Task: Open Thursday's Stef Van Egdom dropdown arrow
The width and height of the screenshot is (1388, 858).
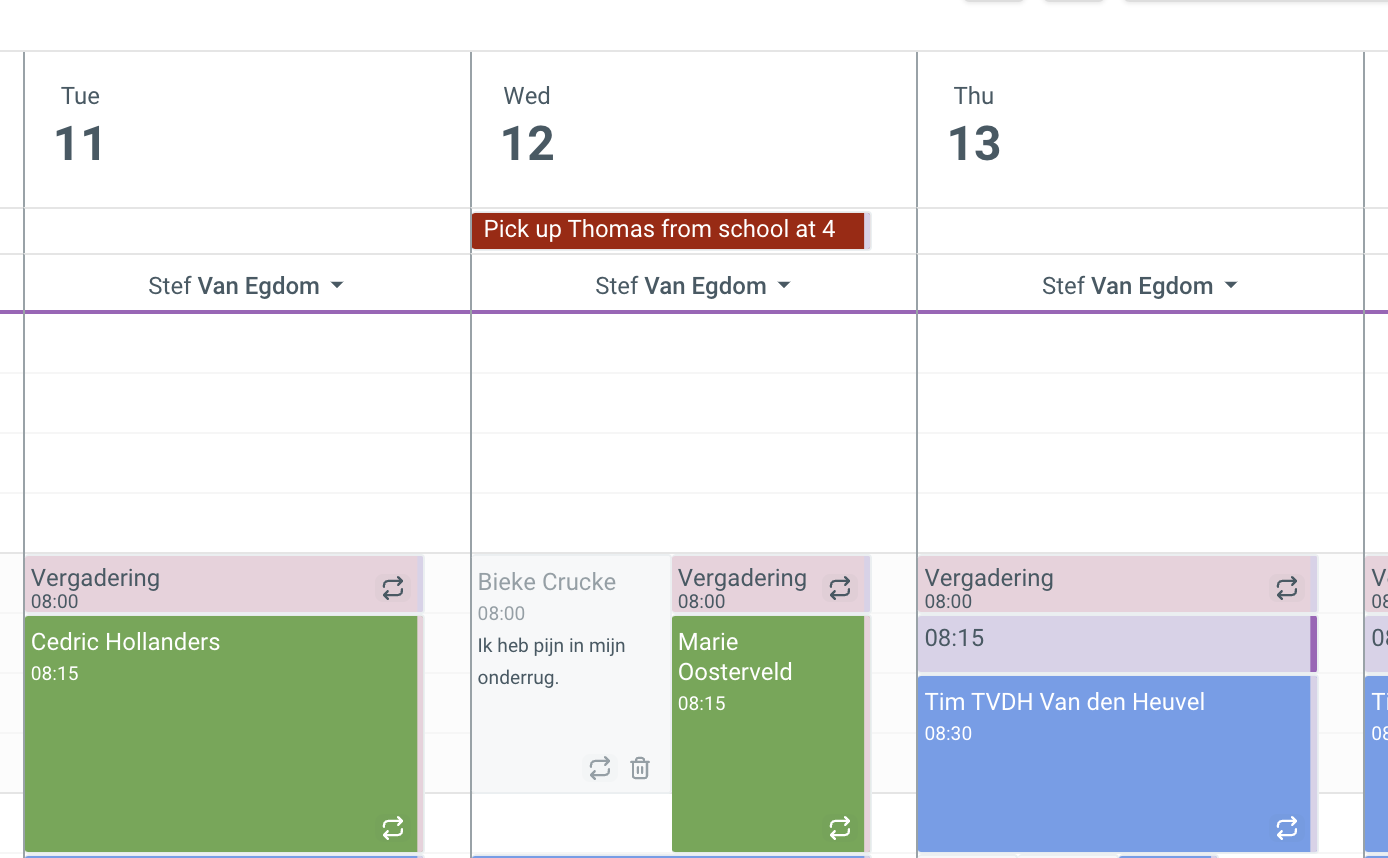Action: 1231,286
